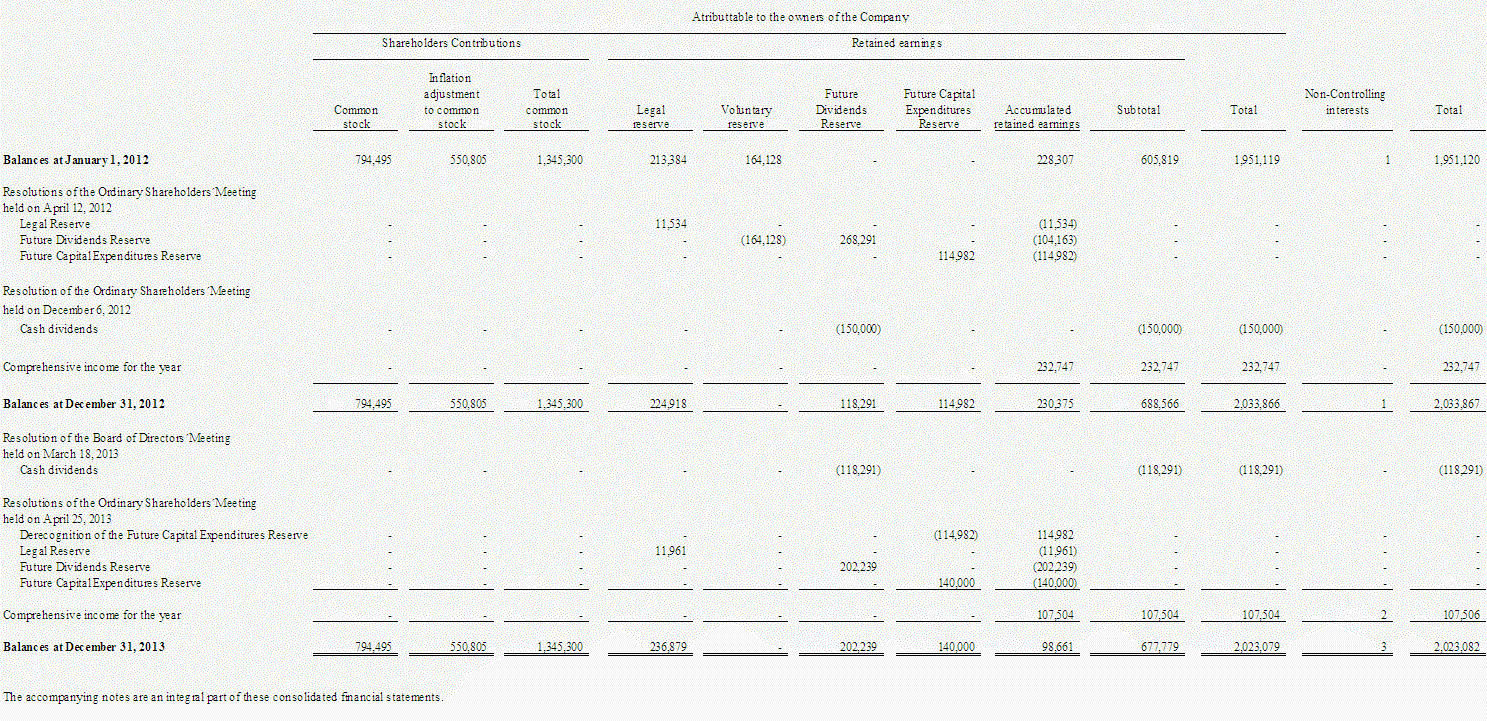This screenshot has width=1487, height=721.
Task: Click the accompanying notes footnote text
Action: 223,696
